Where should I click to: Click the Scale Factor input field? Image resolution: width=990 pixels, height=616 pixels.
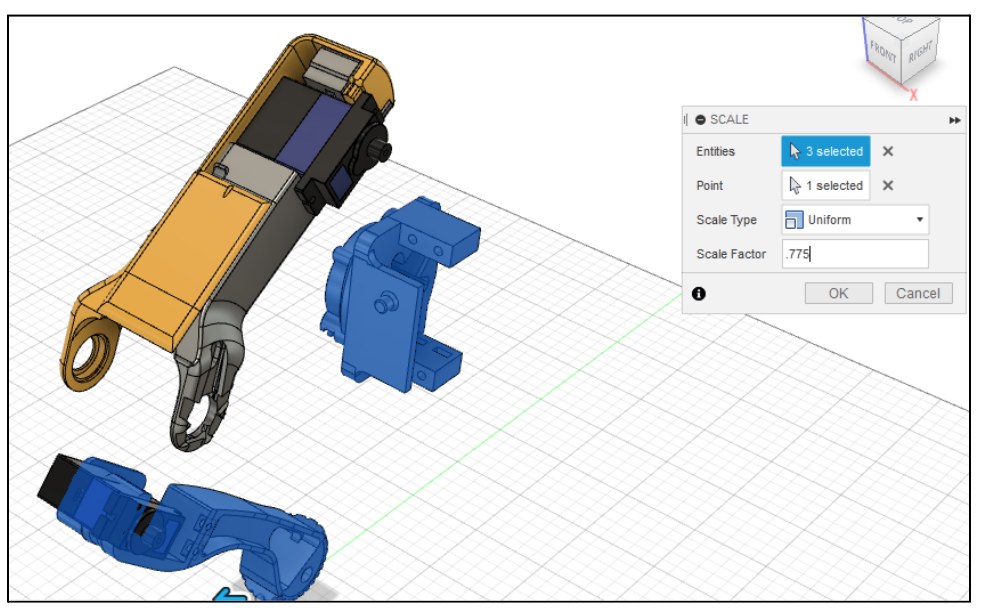pos(855,254)
